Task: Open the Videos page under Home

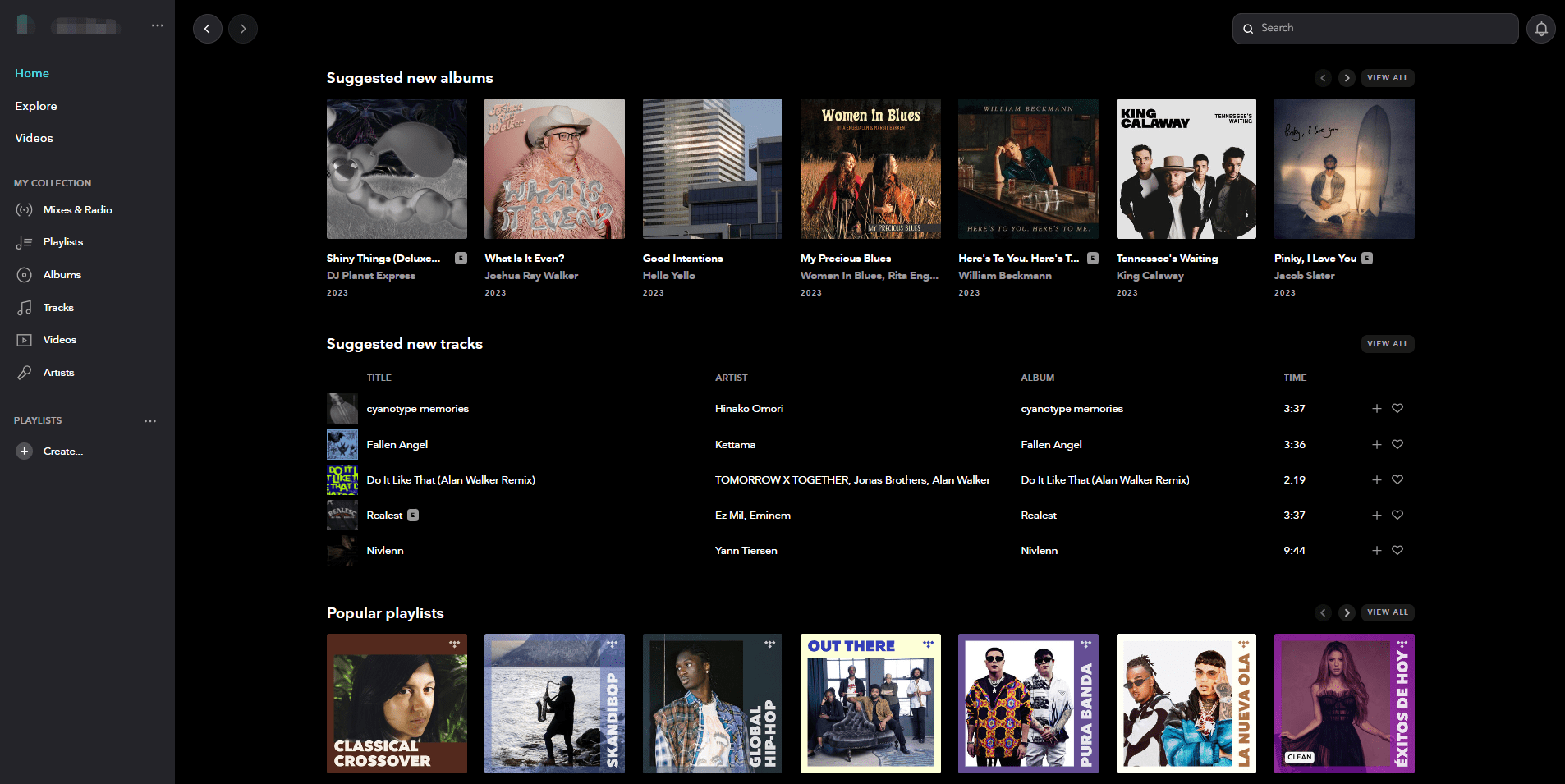Action: coord(34,138)
